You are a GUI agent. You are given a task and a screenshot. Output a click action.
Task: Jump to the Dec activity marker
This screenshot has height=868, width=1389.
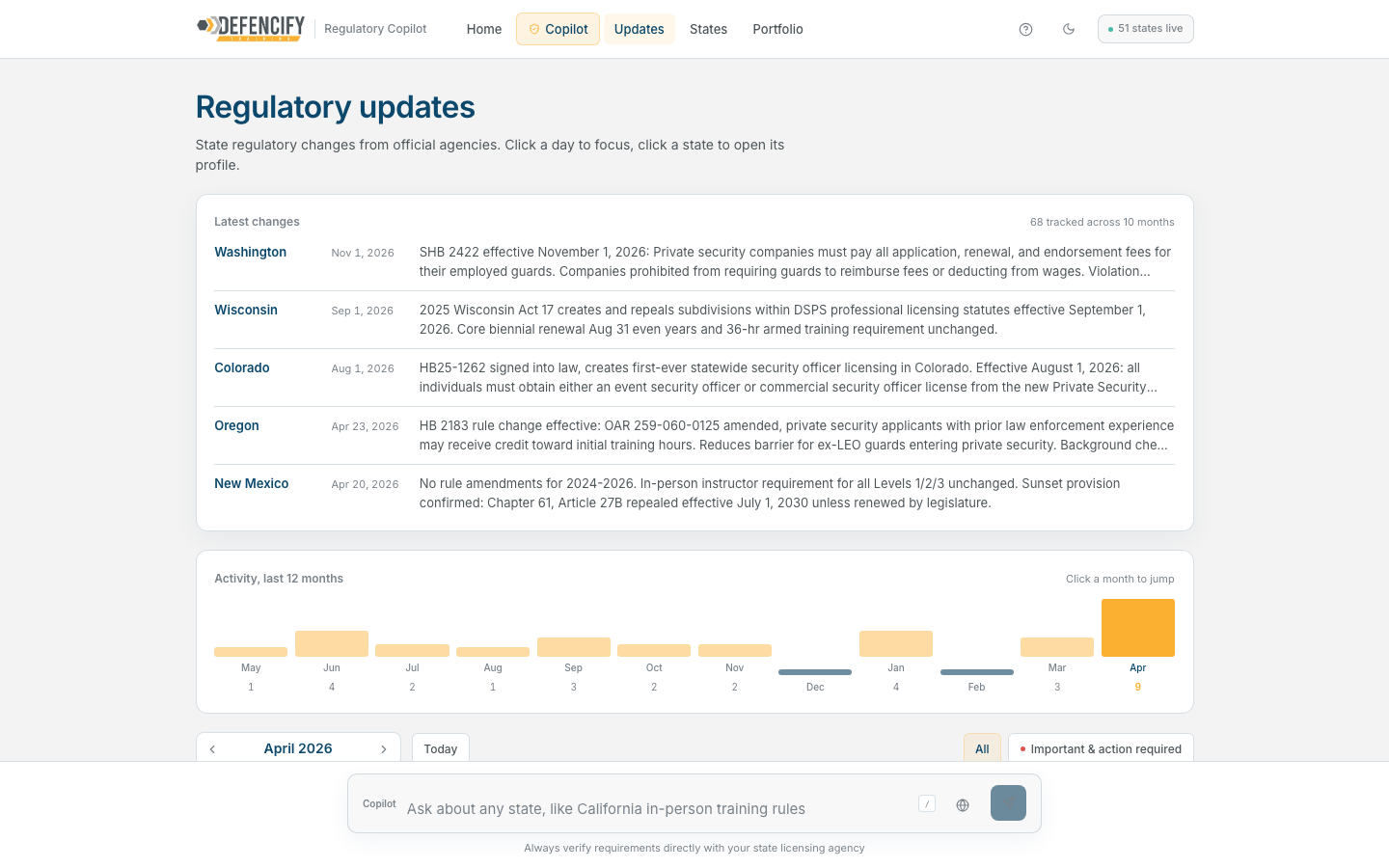[815, 672]
